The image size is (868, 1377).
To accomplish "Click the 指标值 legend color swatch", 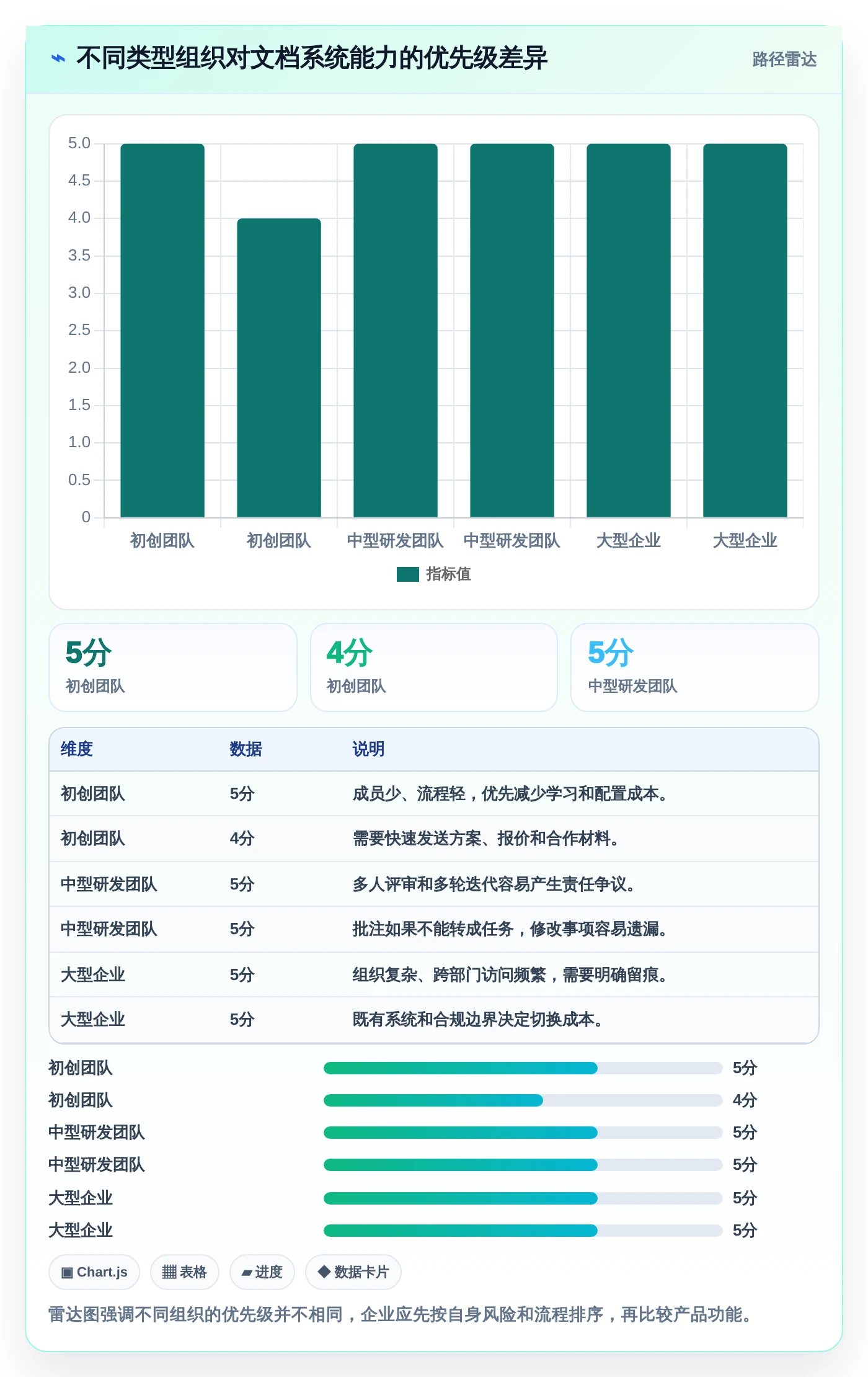I will (x=408, y=574).
